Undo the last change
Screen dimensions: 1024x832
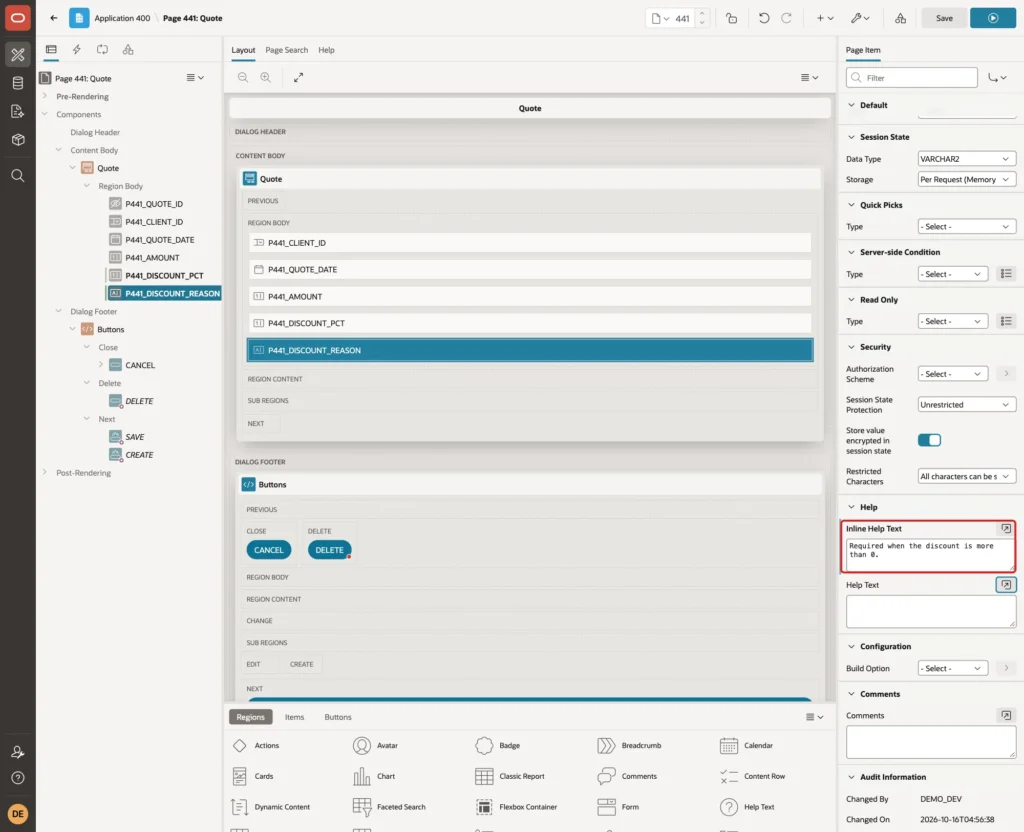click(763, 18)
